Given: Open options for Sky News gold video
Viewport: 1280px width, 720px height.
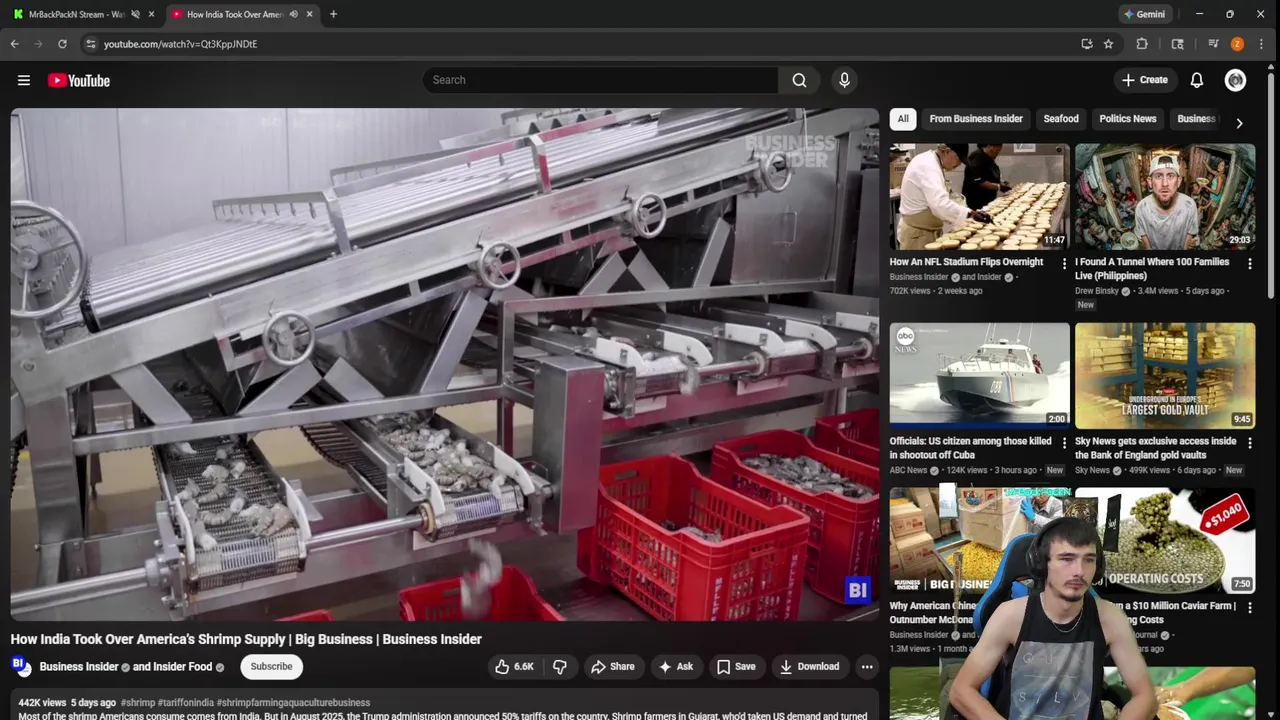Looking at the screenshot, I should click(x=1249, y=443).
